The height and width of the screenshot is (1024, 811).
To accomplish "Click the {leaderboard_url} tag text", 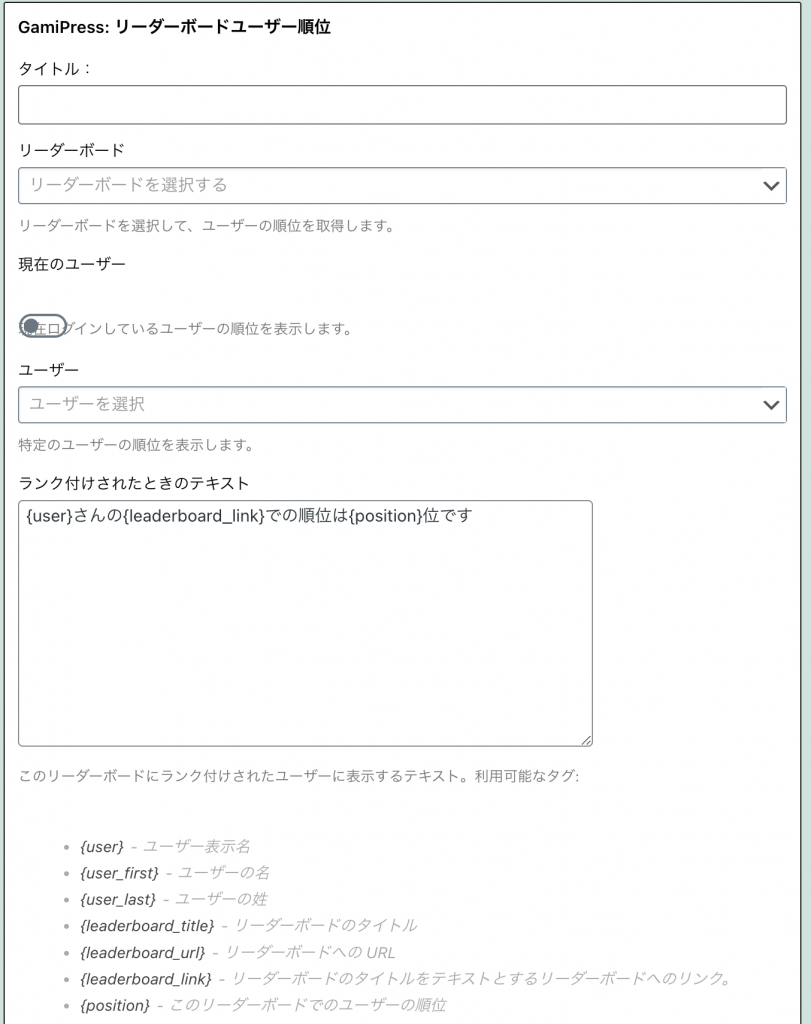I will point(142,953).
